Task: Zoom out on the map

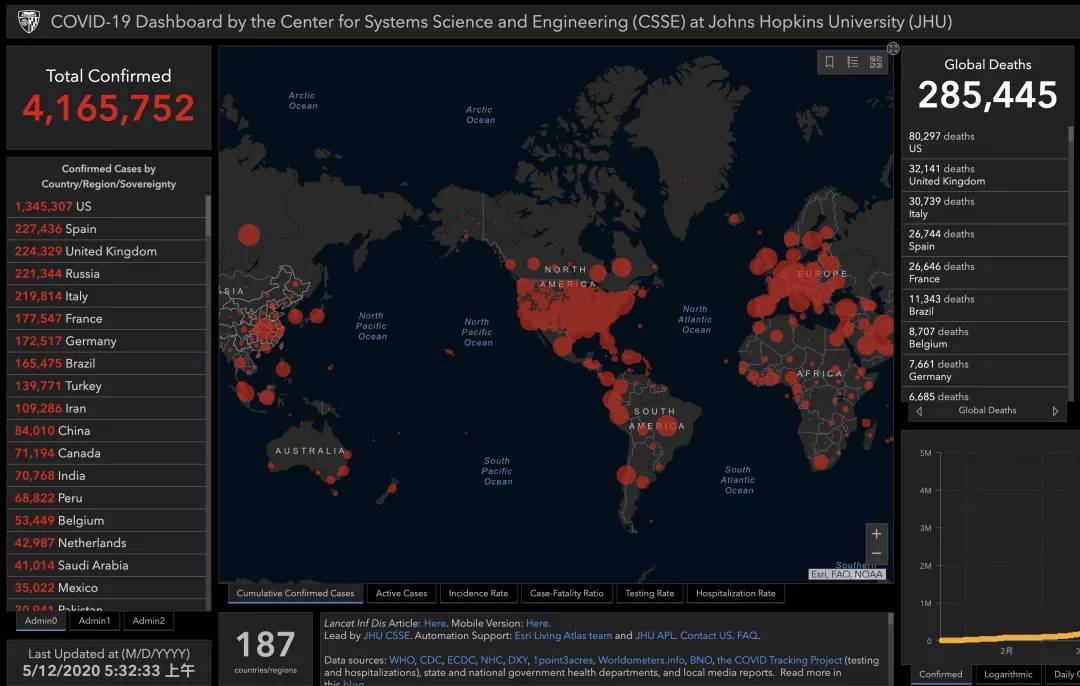Action: [x=877, y=554]
